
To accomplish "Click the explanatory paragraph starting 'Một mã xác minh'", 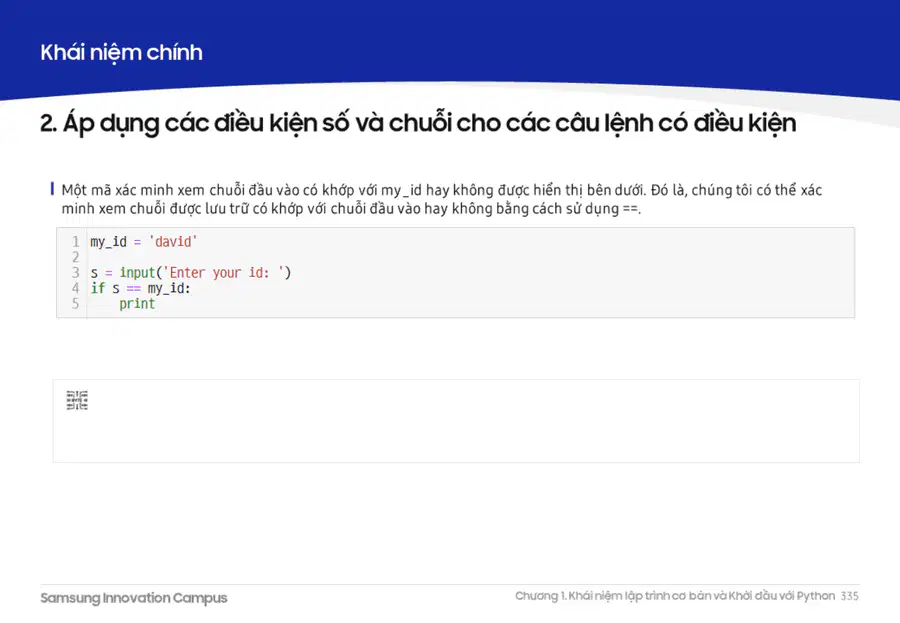I will pos(441,199).
